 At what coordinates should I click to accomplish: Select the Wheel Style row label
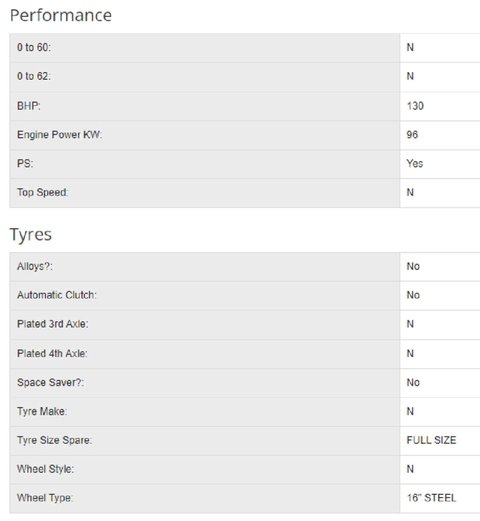[45, 469]
